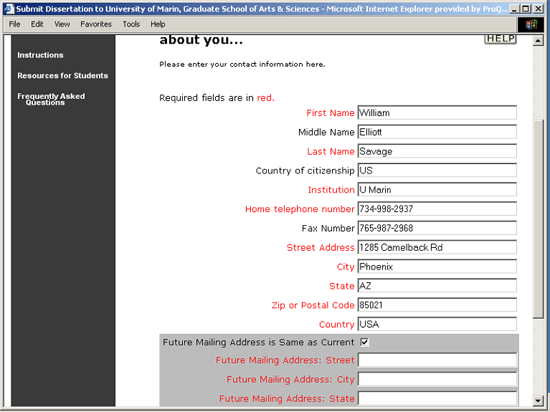Click the HELP button icon
This screenshot has height=412, width=550.
coord(500,39)
